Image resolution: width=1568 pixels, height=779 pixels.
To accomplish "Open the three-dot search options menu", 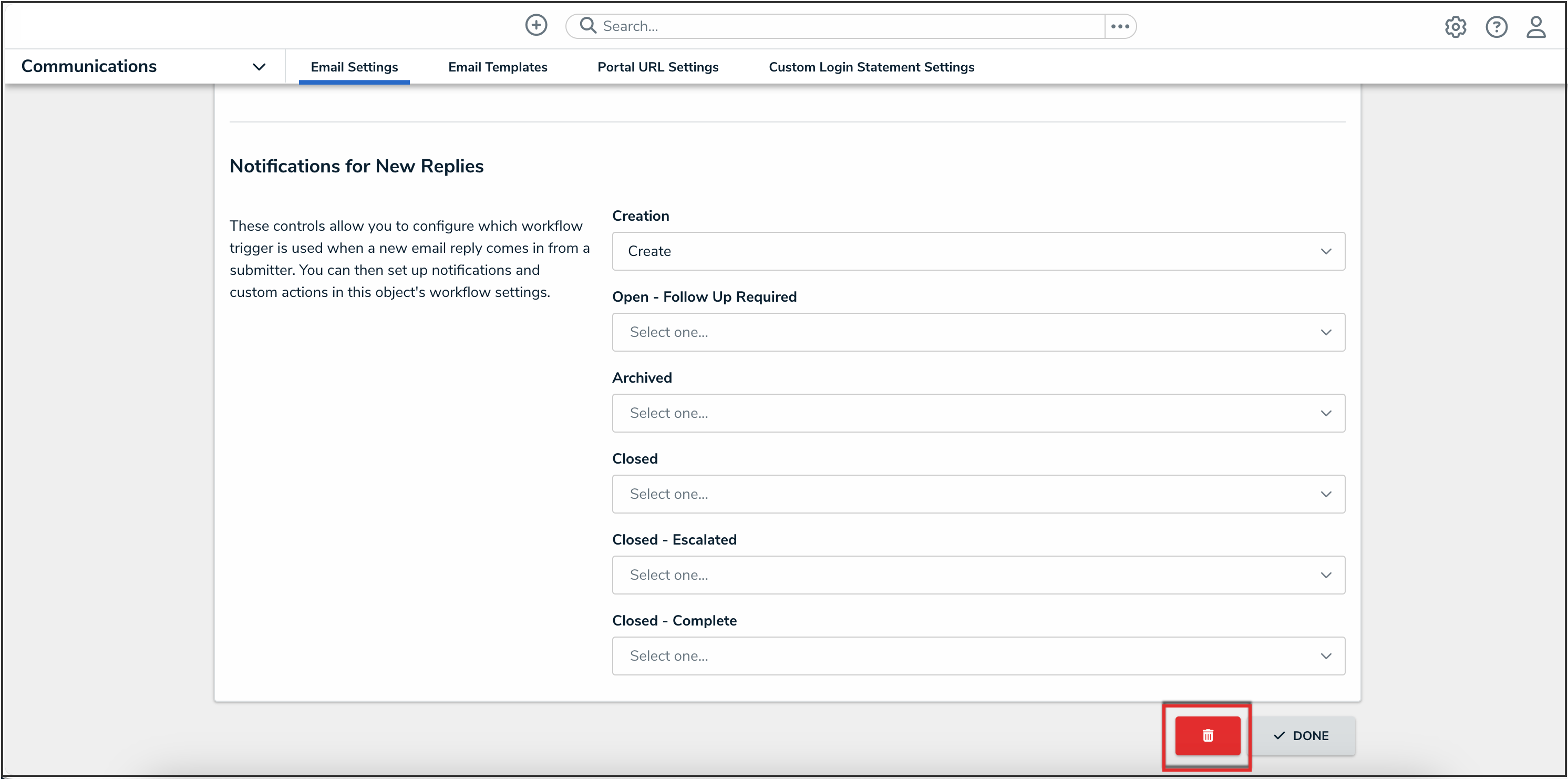I will coord(1120,26).
